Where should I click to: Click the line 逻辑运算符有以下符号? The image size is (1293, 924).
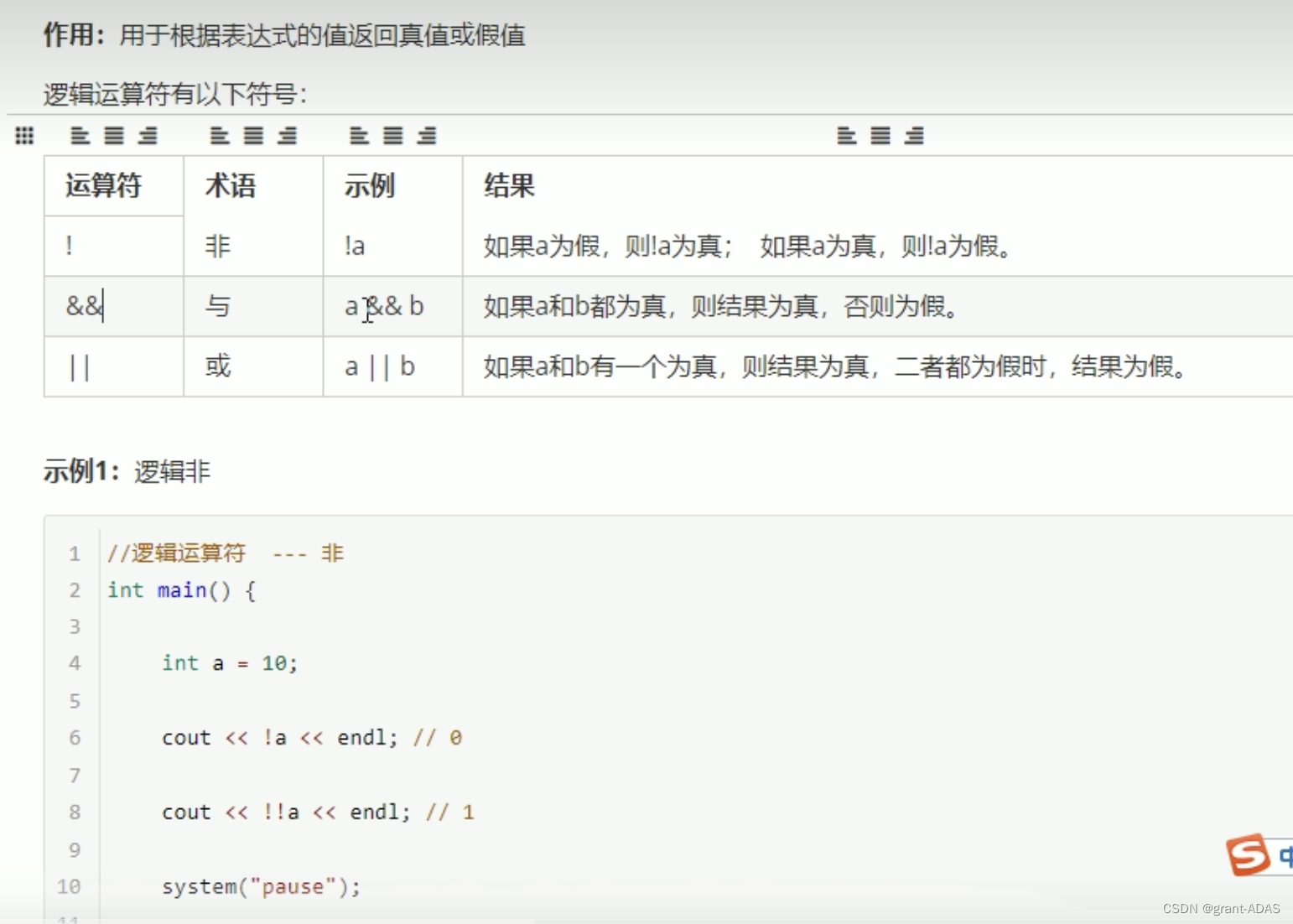click(x=175, y=94)
